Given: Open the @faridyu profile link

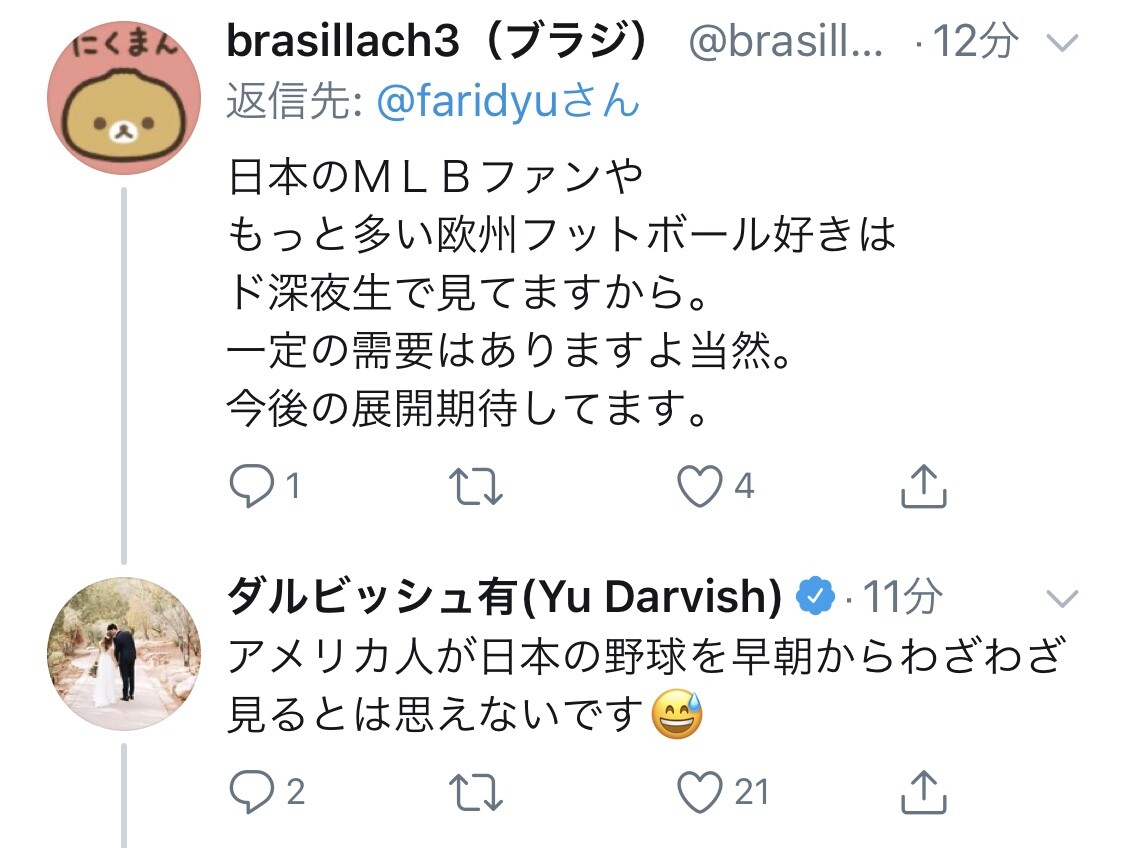Looking at the screenshot, I should [508, 100].
